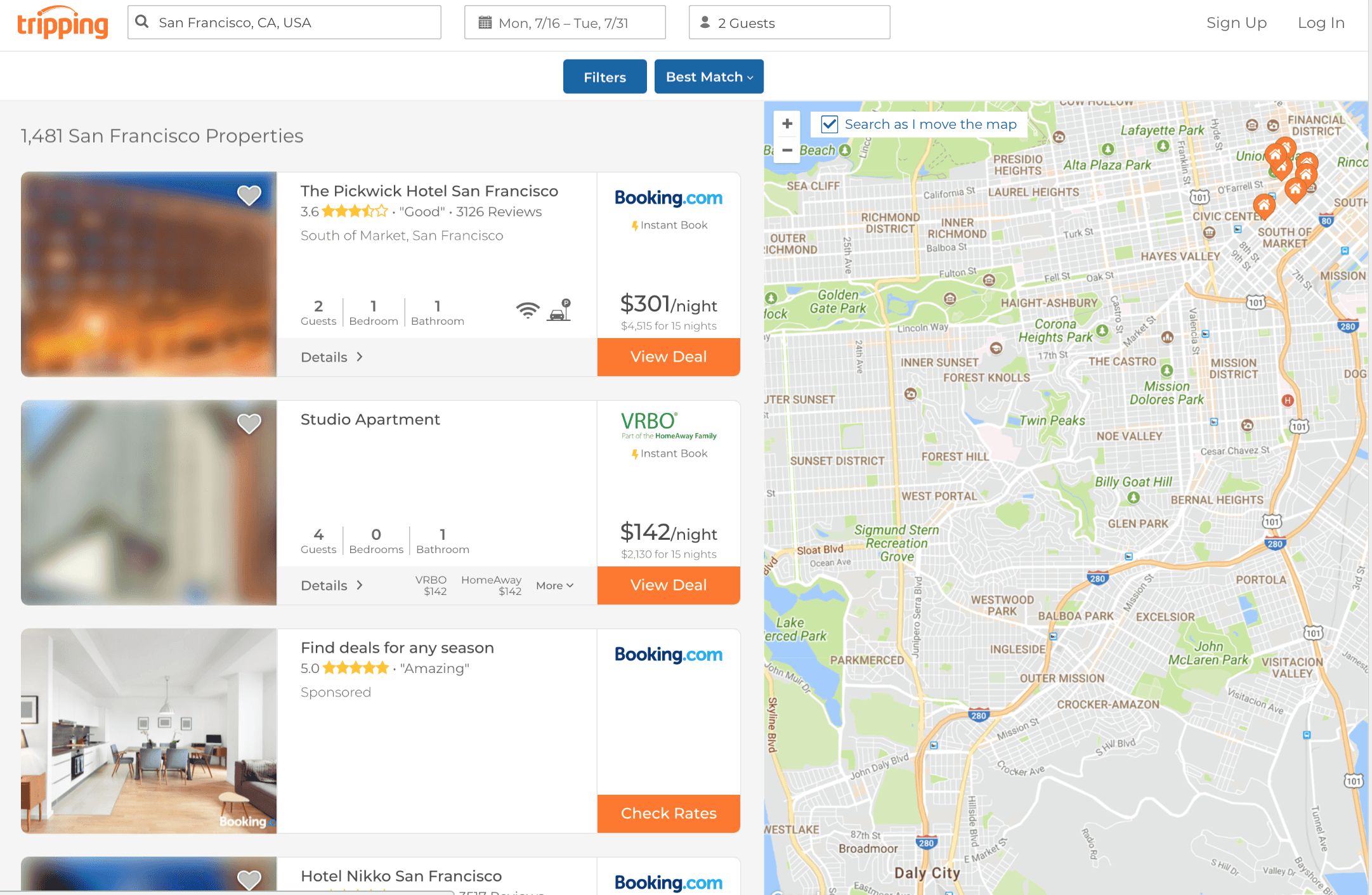Favorite the Studio Apartment with heart icon
The image size is (1372, 895).
click(249, 423)
